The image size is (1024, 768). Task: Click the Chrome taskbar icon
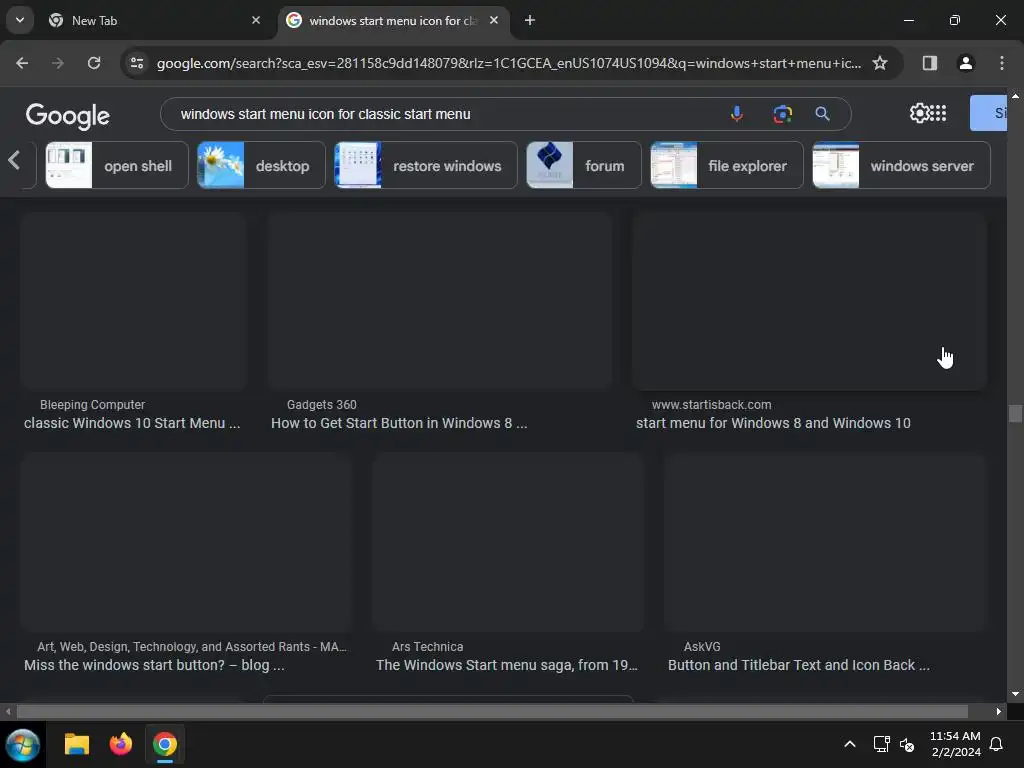pyautogui.click(x=165, y=744)
